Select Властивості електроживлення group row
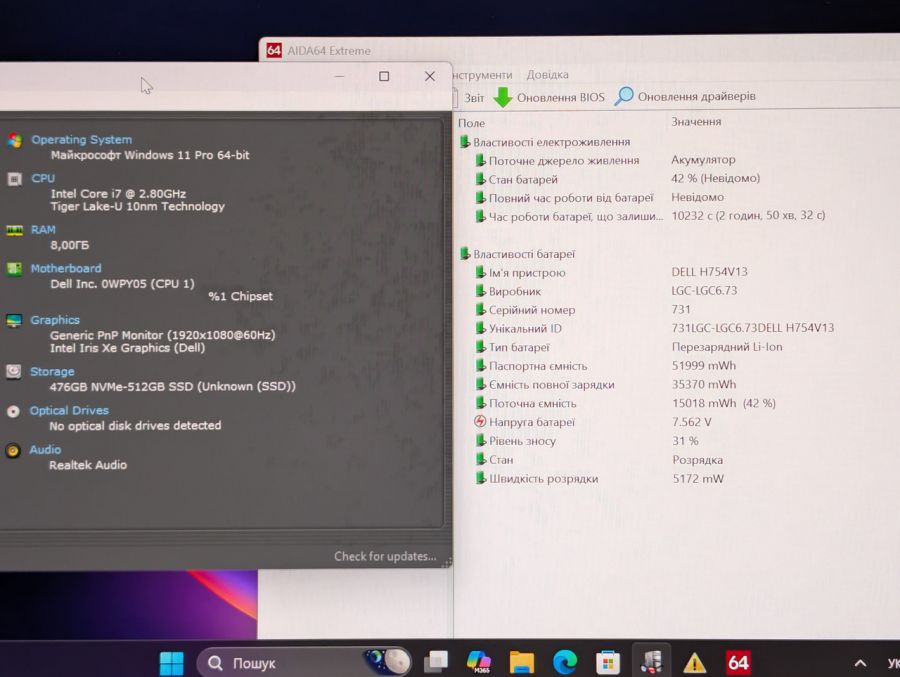This screenshot has height=677, width=900. pyautogui.click(x=545, y=142)
